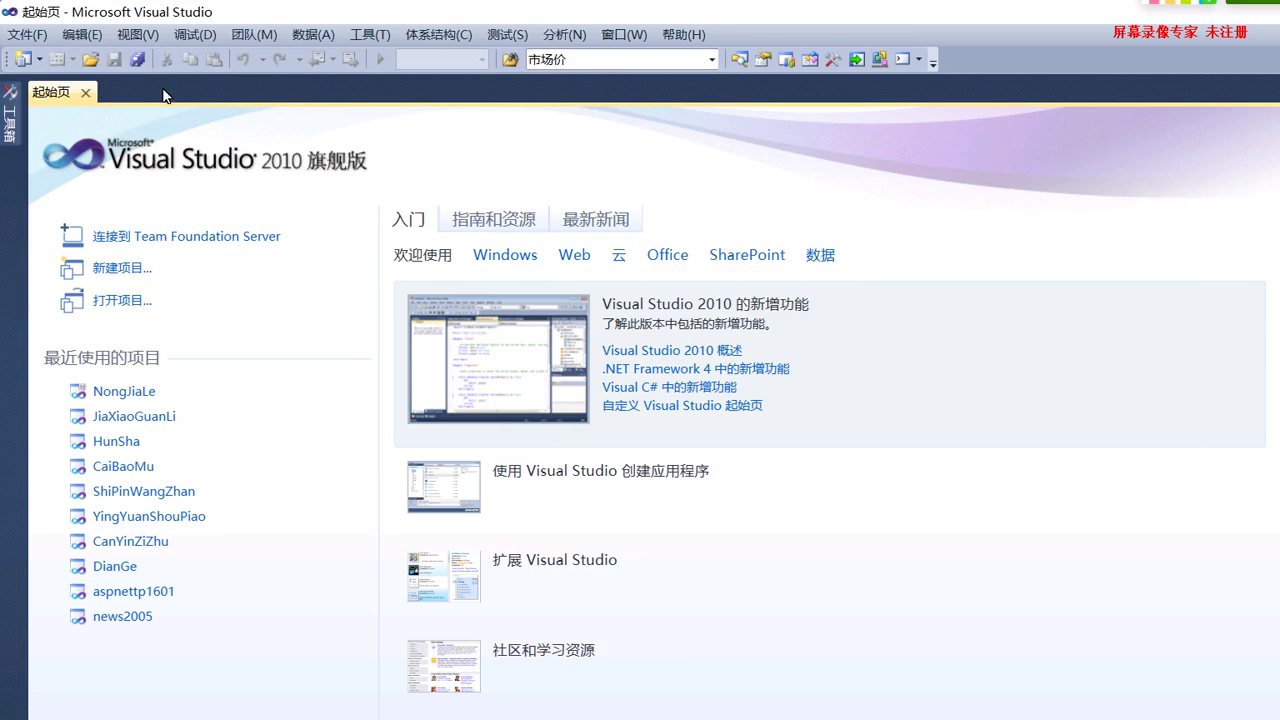Click the Copy toolbar icon

[x=190, y=60]
